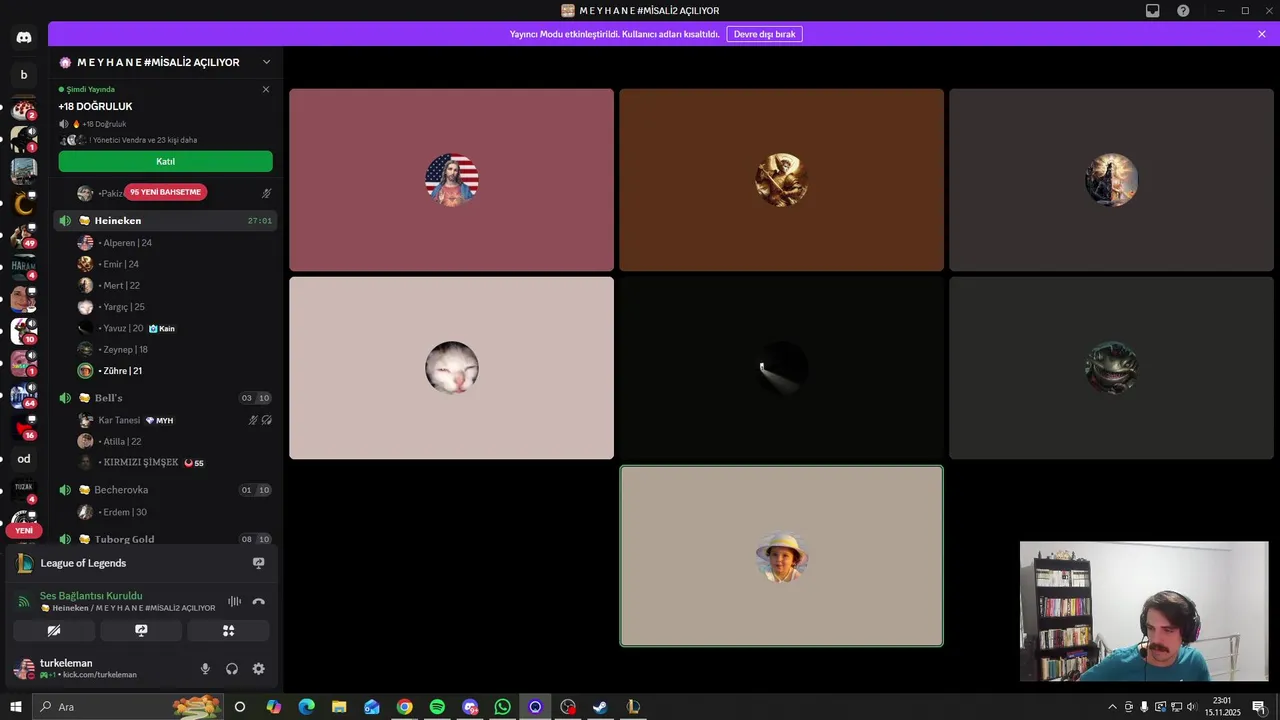This screenshot has height=720, width=1280.
Task: Open the crescent moon server icon
Action: (24, 203)
